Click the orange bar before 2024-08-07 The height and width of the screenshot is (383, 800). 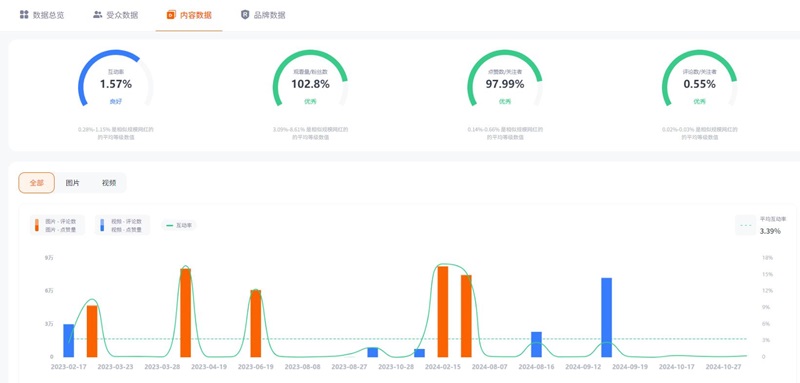(466, 316)
